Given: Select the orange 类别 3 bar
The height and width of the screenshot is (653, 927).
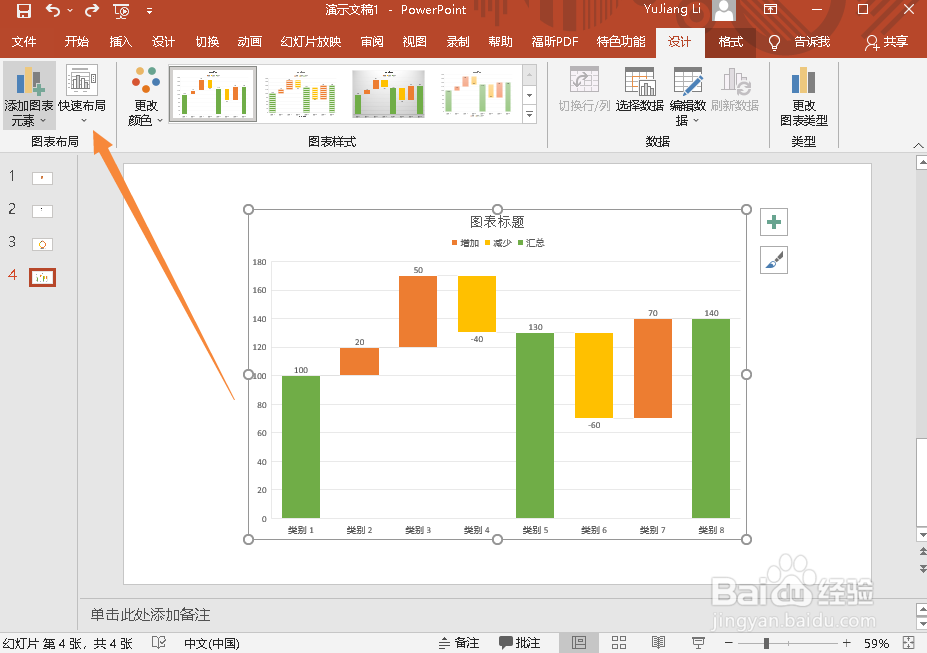Looking at the screenshot, I should 418,311.
